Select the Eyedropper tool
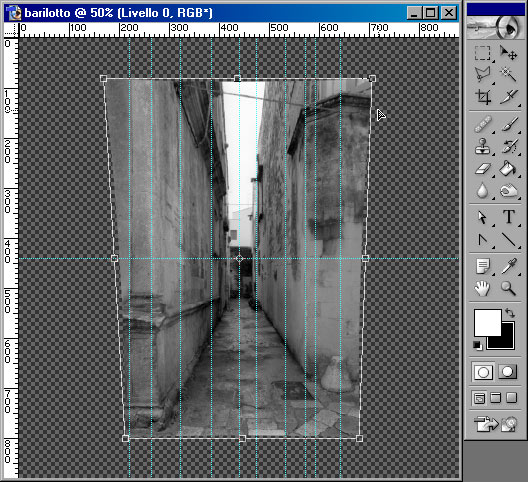Image resolution: width=528 pixels, height=482 pixels. (x=508, y=266)
